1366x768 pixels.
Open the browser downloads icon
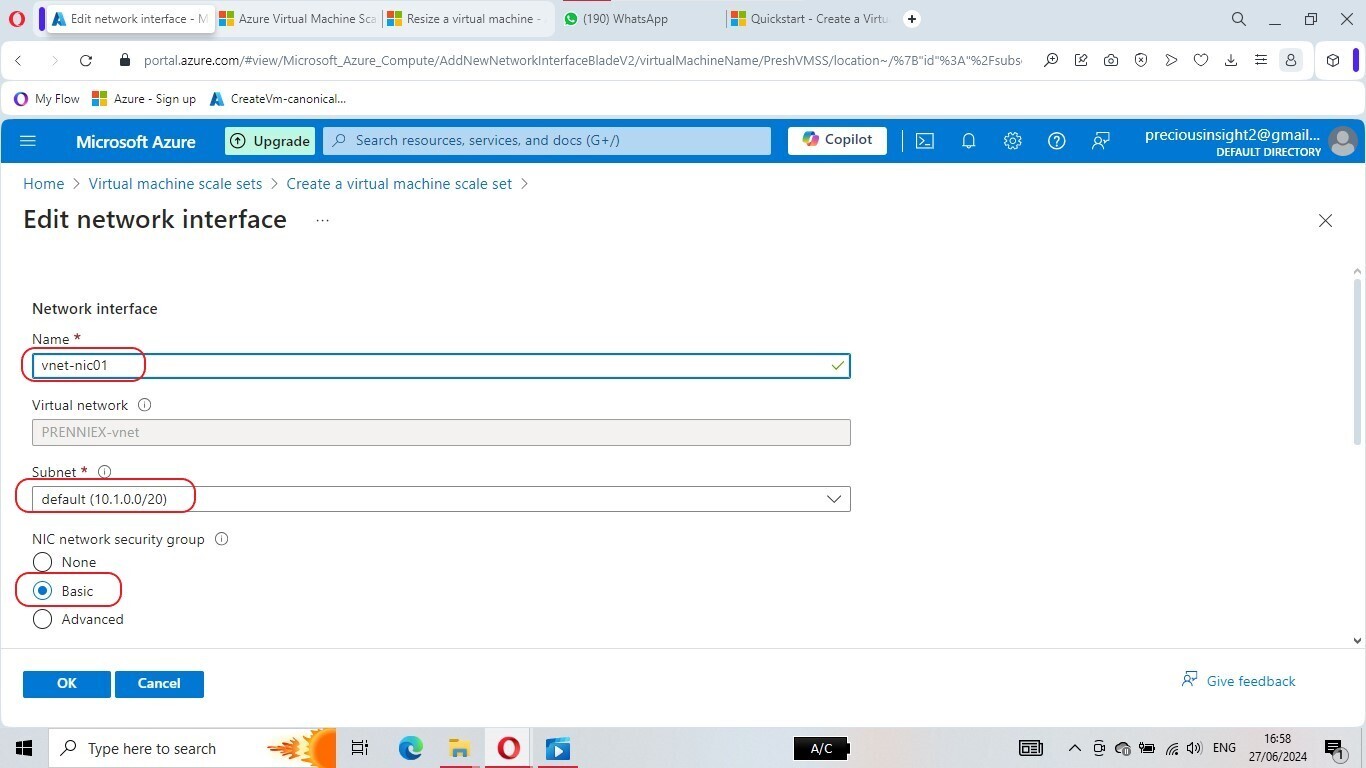(1231, 60)
